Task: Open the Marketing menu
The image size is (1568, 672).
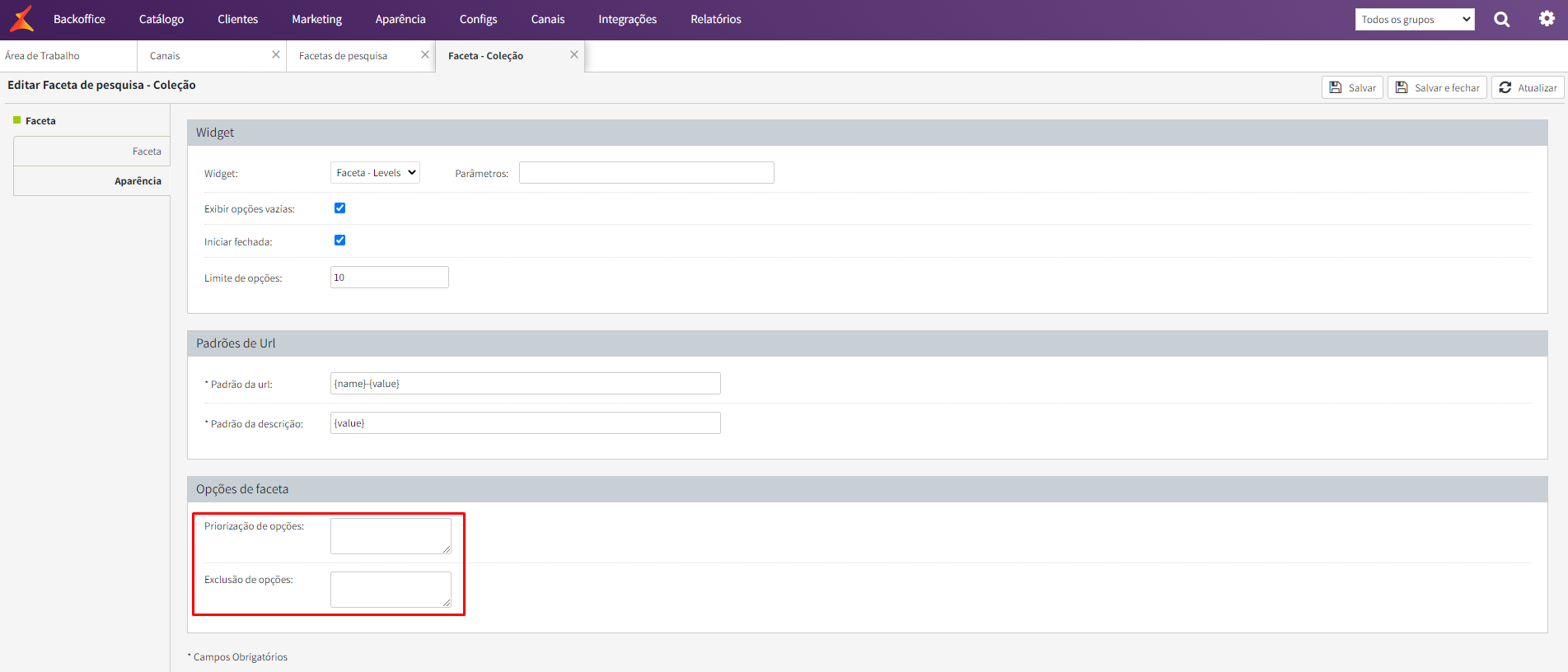Action: point(316,19)
